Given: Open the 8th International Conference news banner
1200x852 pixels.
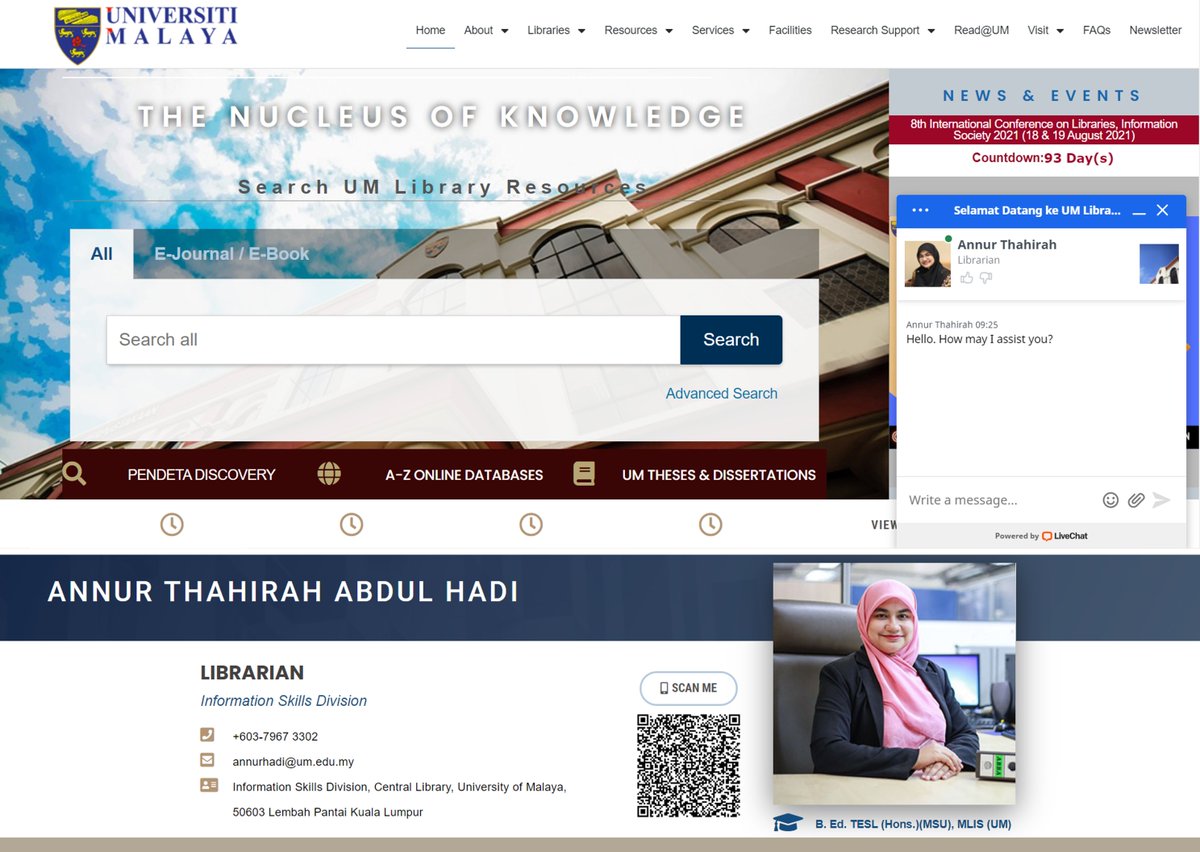Looking at the screenshot, I should (x=1044, y=130).
